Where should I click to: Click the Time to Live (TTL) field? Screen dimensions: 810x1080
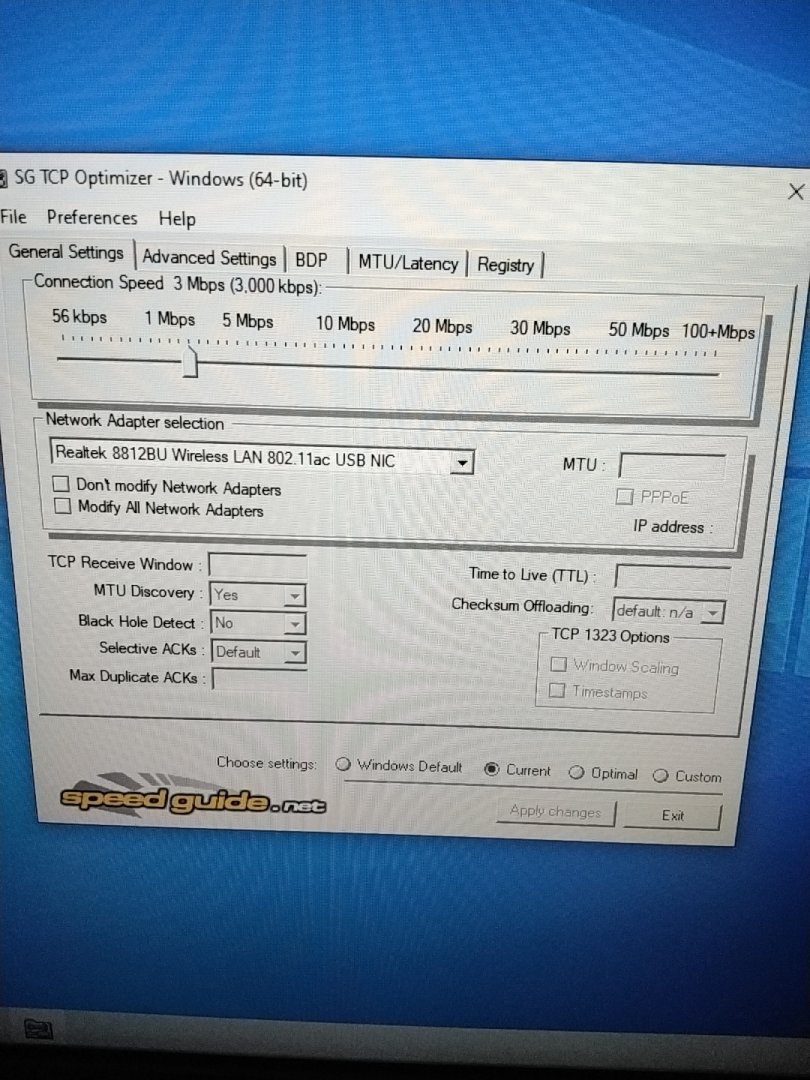[672, 577]
